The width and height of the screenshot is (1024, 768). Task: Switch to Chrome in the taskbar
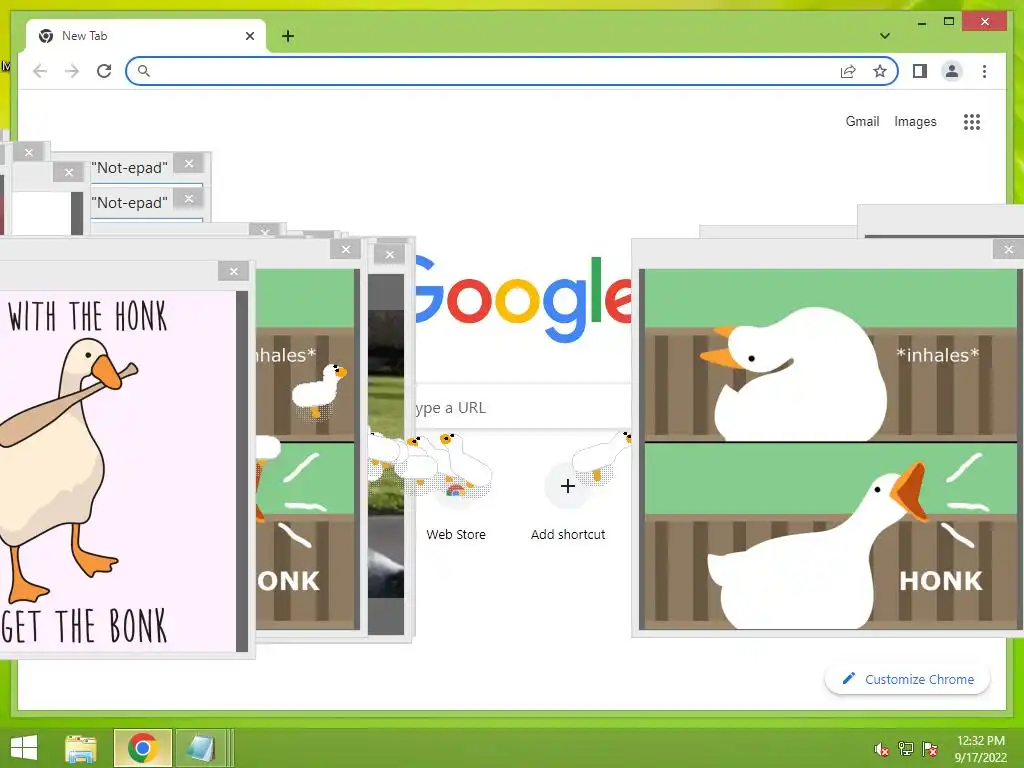coord(143,748)
